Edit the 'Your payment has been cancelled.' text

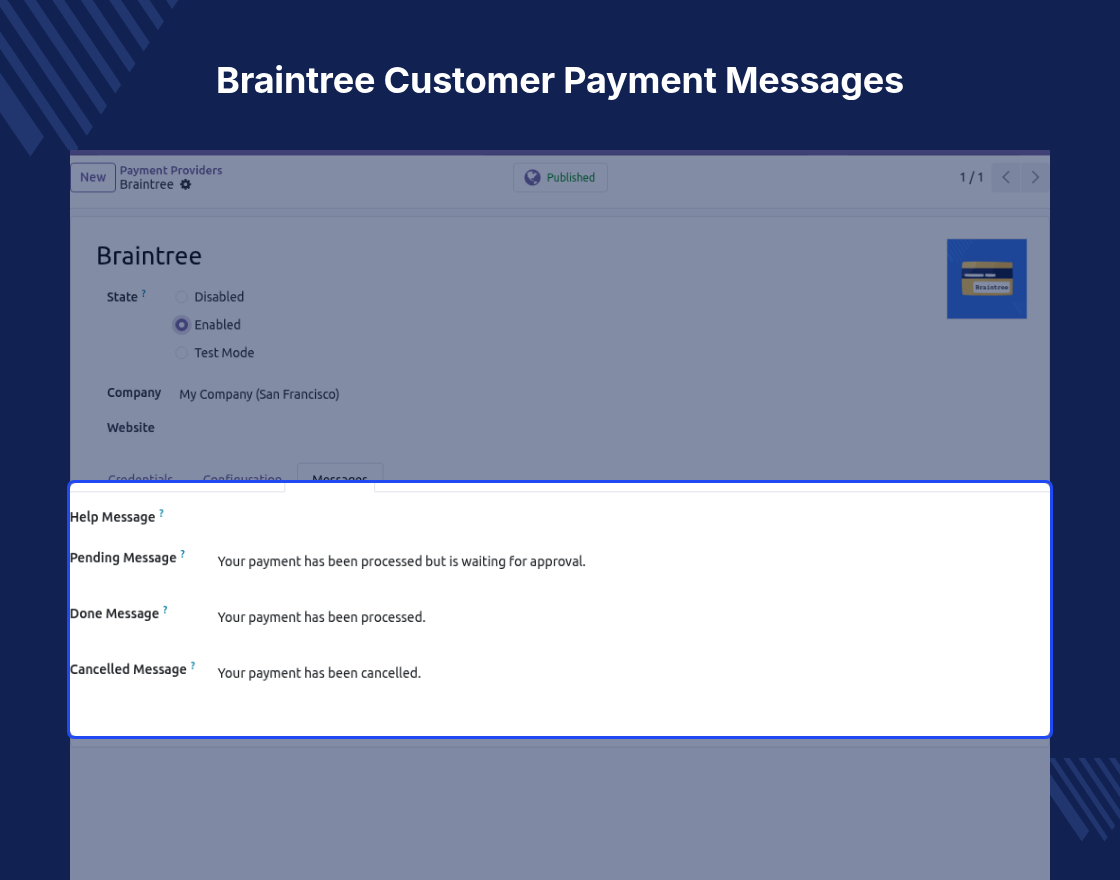319,673
